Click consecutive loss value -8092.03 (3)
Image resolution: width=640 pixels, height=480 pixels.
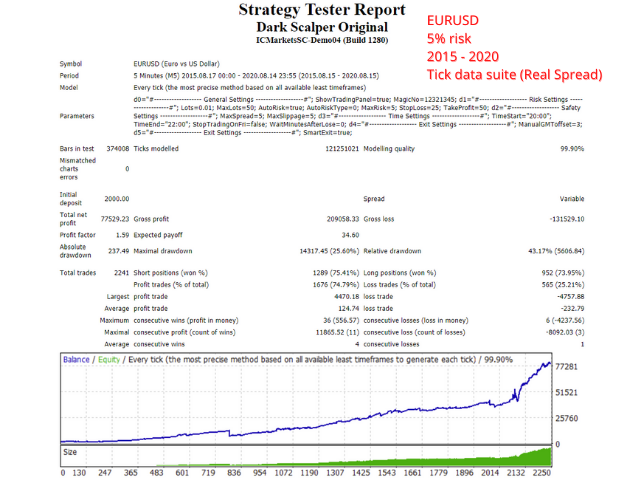pos(565,332)
